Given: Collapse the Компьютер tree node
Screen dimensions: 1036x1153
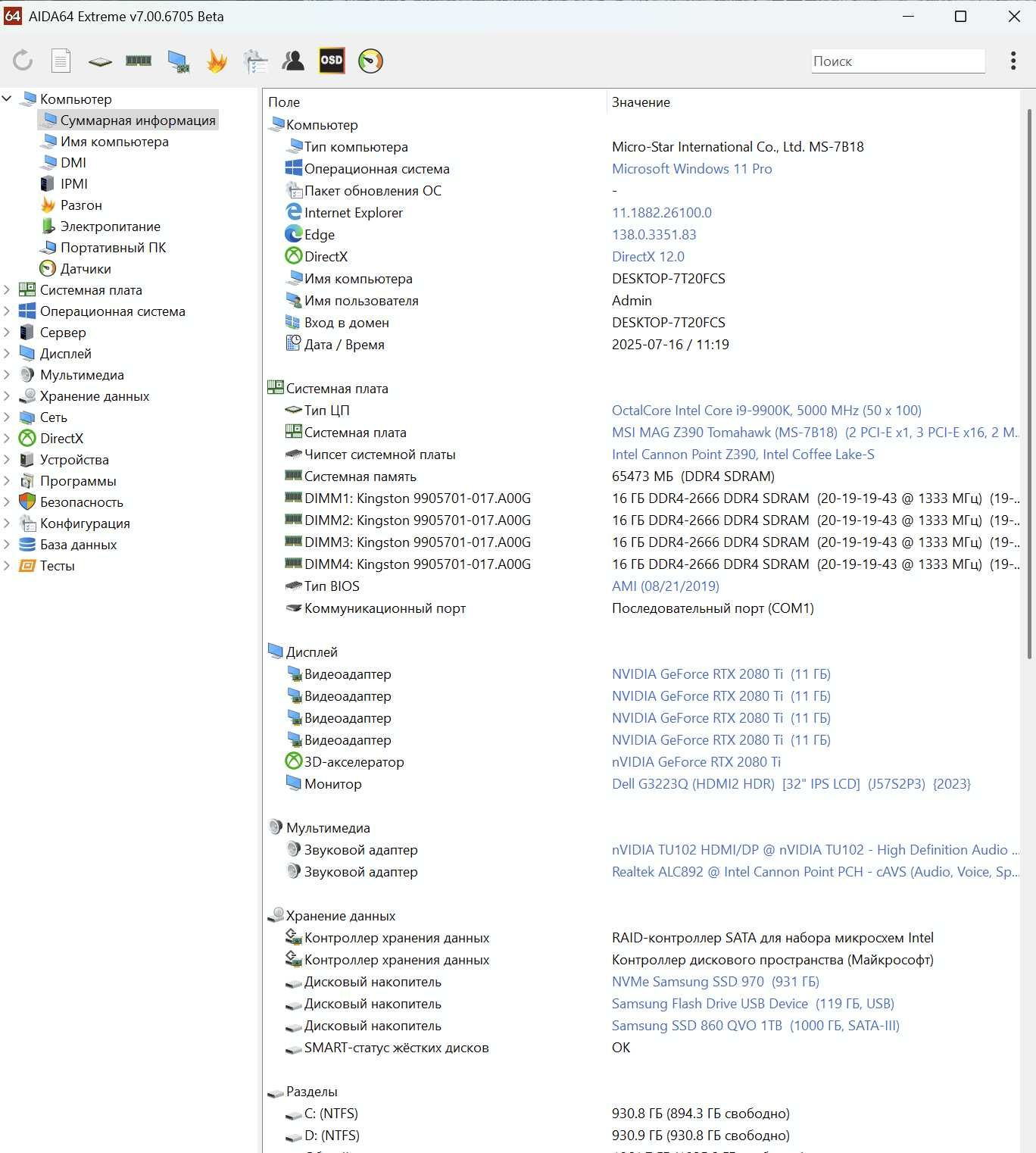Looking at the screenshot, I should tap(7, 98).
